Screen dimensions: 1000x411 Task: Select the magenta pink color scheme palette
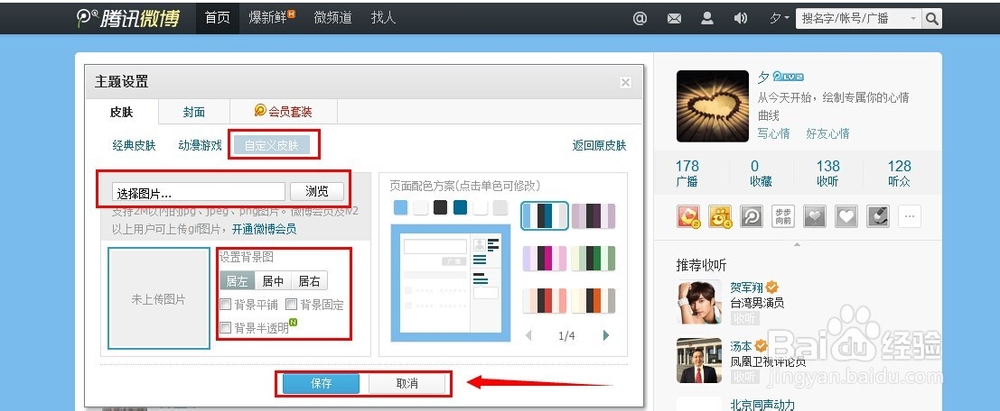(545, 258)
